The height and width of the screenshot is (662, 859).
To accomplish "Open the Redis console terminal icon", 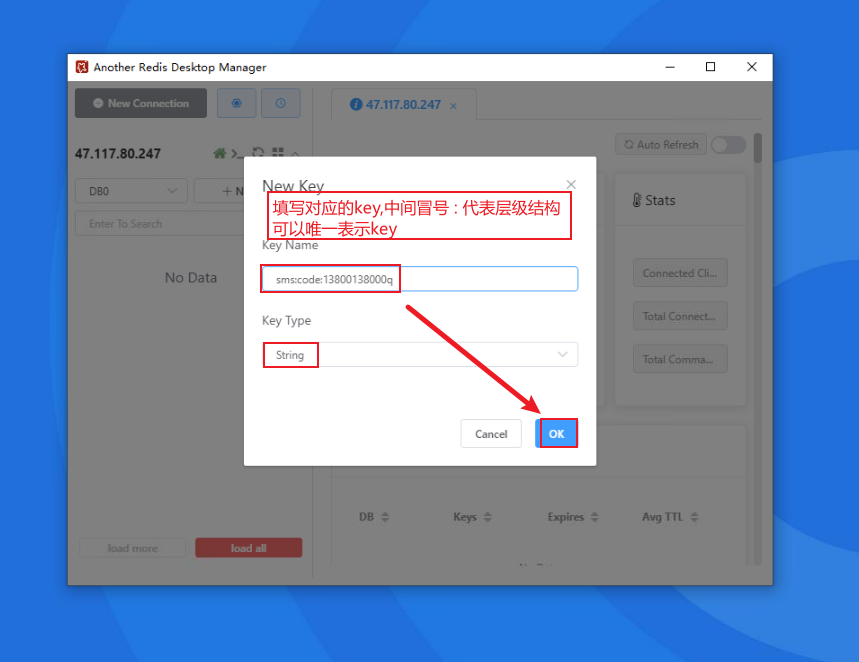I will coord(237,153).
